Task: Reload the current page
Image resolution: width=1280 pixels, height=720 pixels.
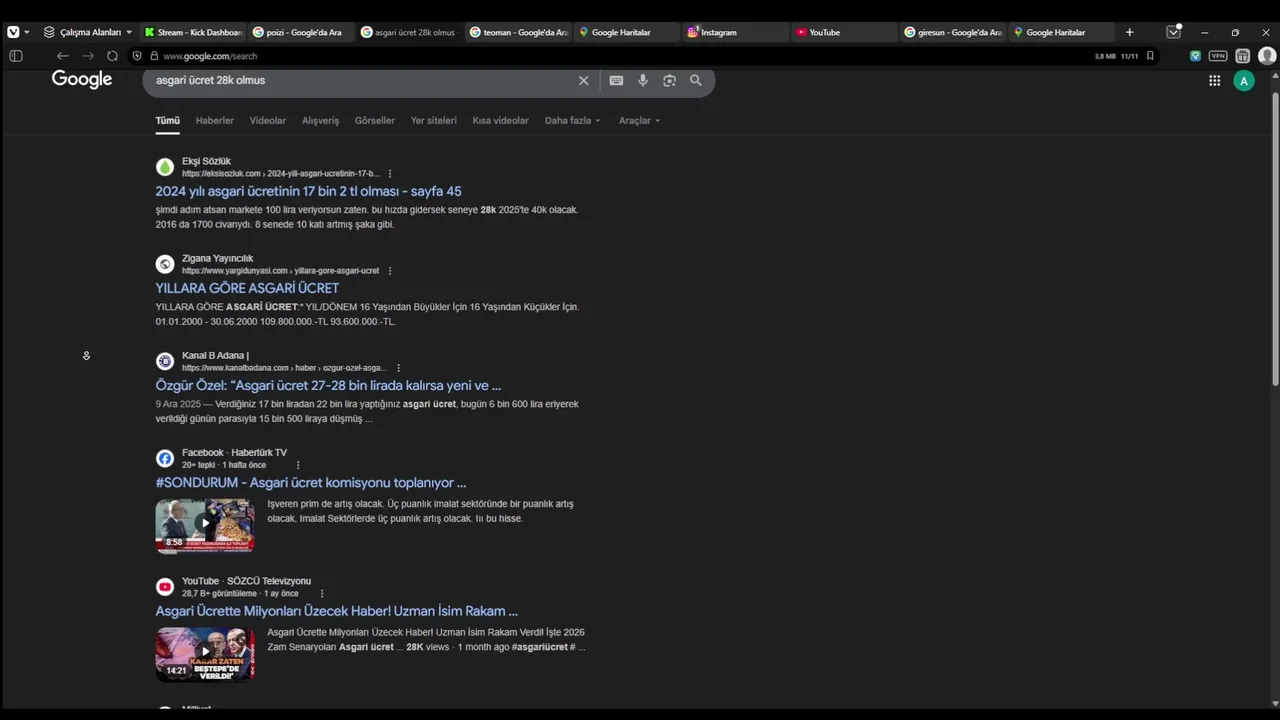Action: click(x=112, y=56)
